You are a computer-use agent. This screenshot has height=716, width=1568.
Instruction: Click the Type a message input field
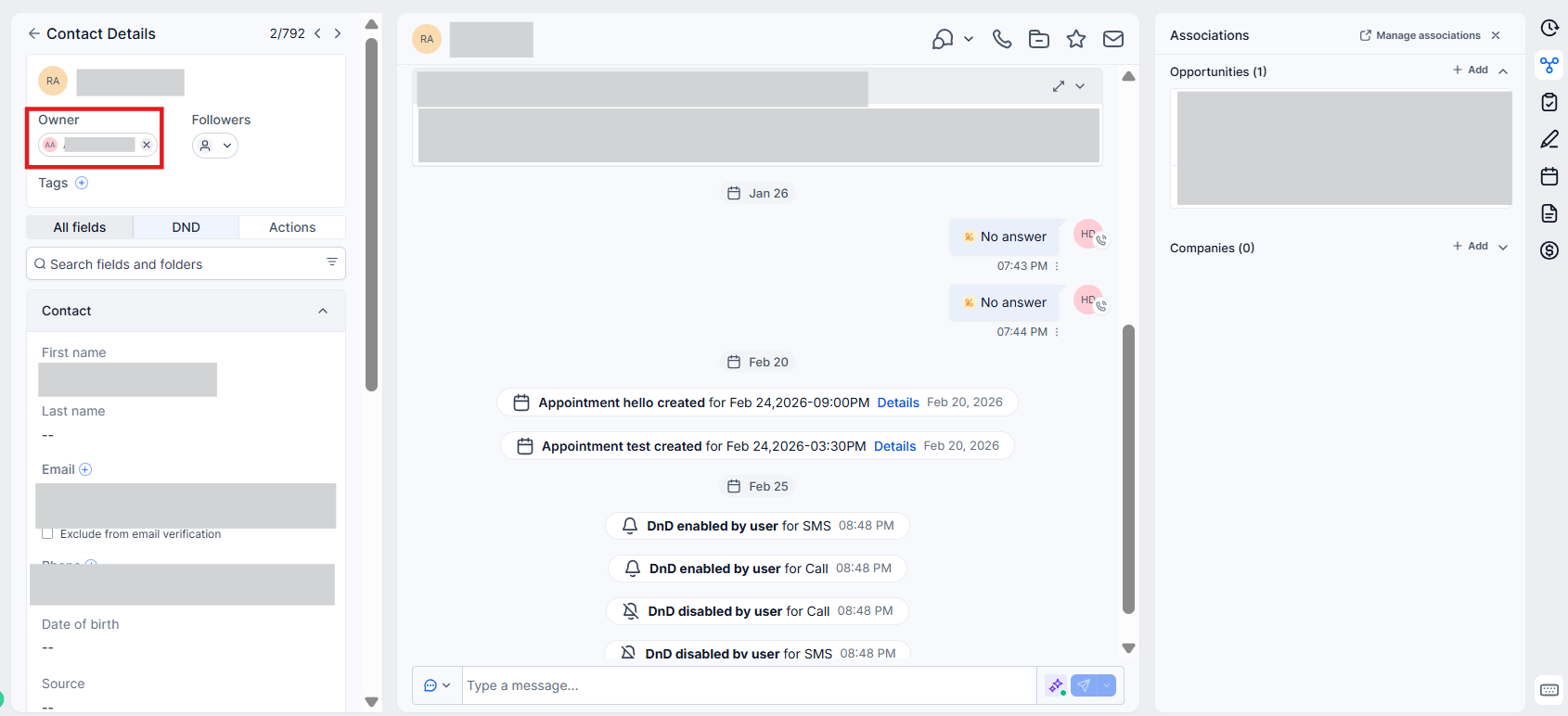pyautogui.click(x=748, y=685)
